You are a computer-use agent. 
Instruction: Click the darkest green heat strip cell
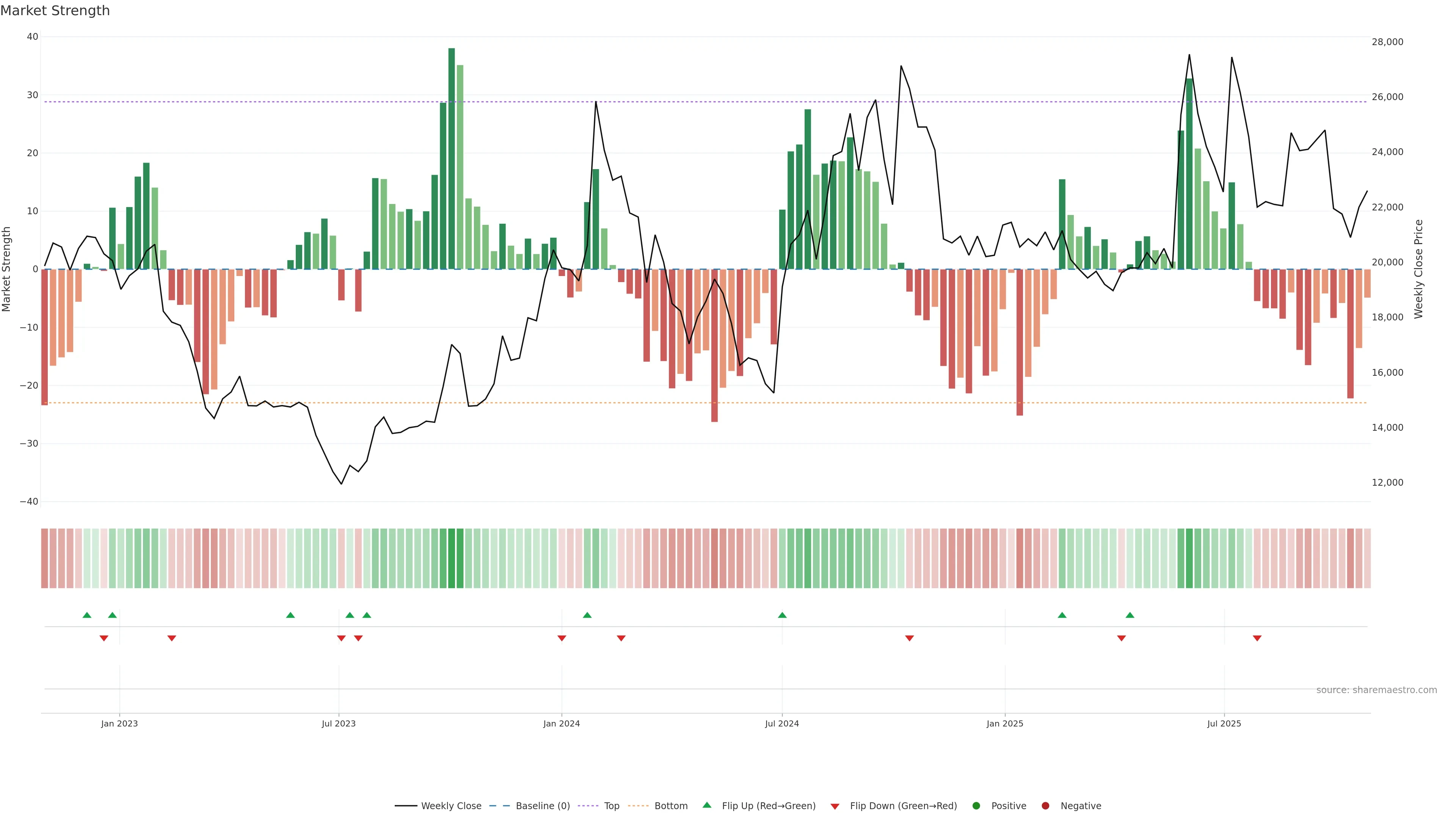tap(452, 559)
